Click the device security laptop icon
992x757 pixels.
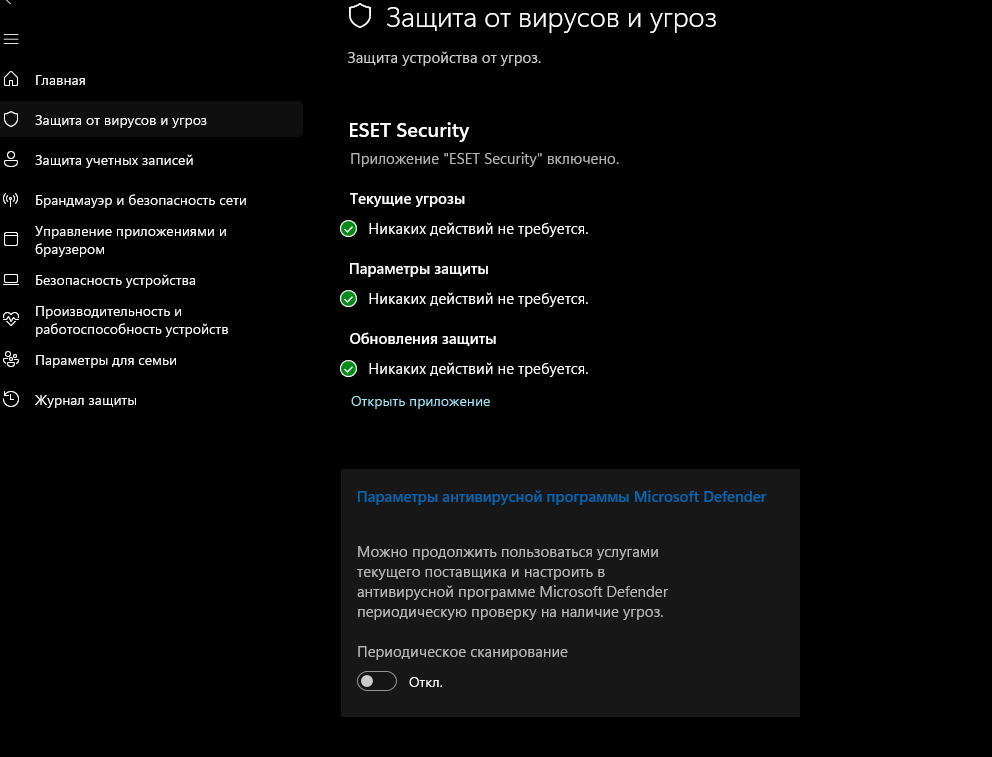pyautogui.click(x=11, y=280)
